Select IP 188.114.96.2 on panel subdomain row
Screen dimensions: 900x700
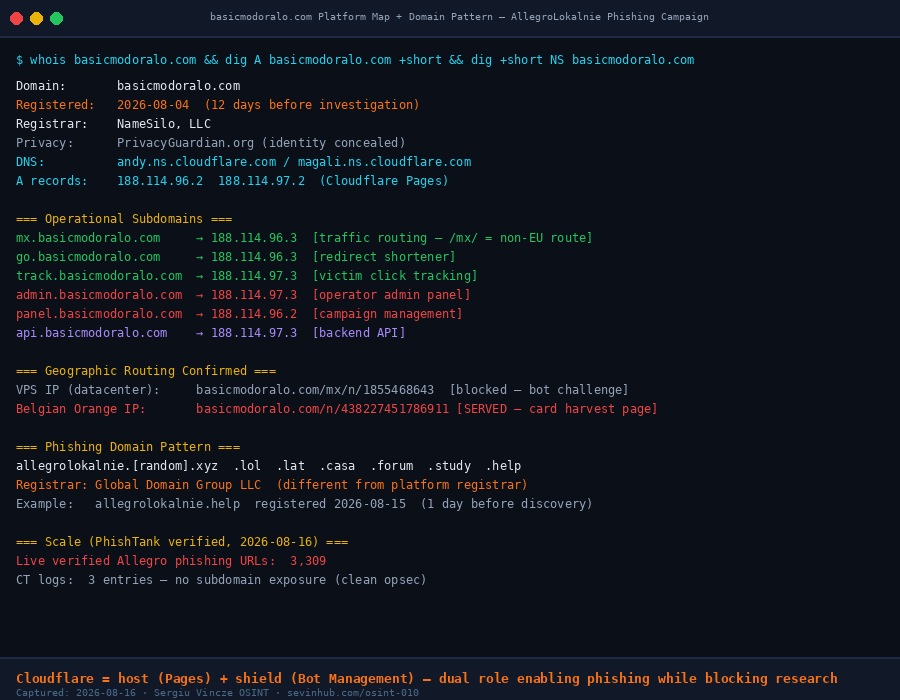click(254, 313)
